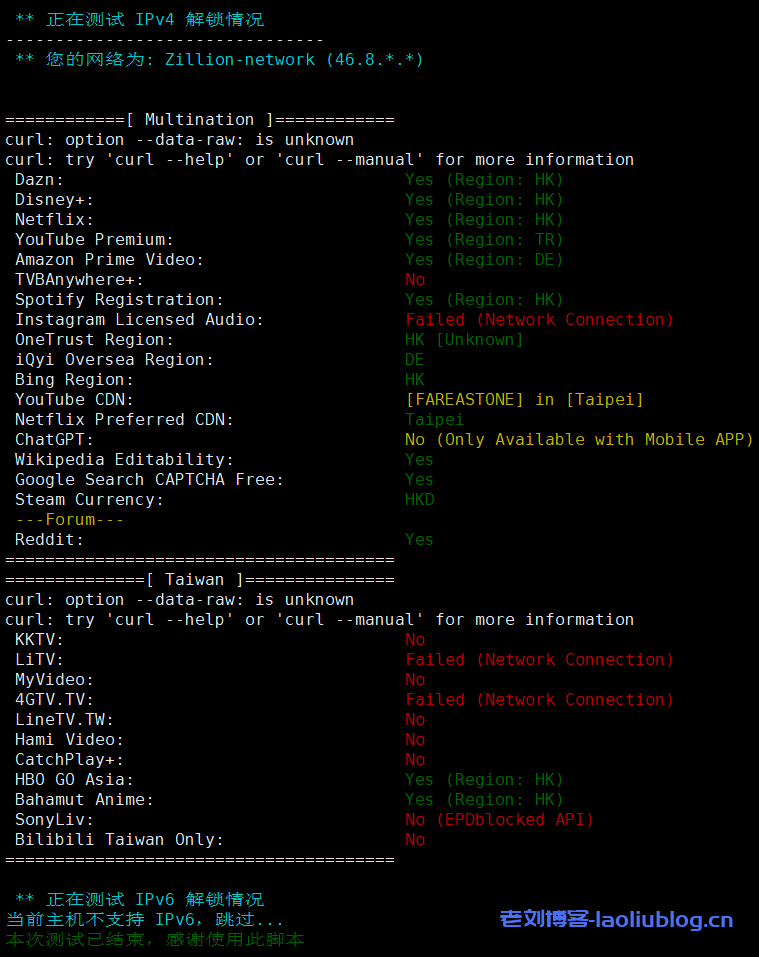Click the HBO GO Asia label

(74, 780)
